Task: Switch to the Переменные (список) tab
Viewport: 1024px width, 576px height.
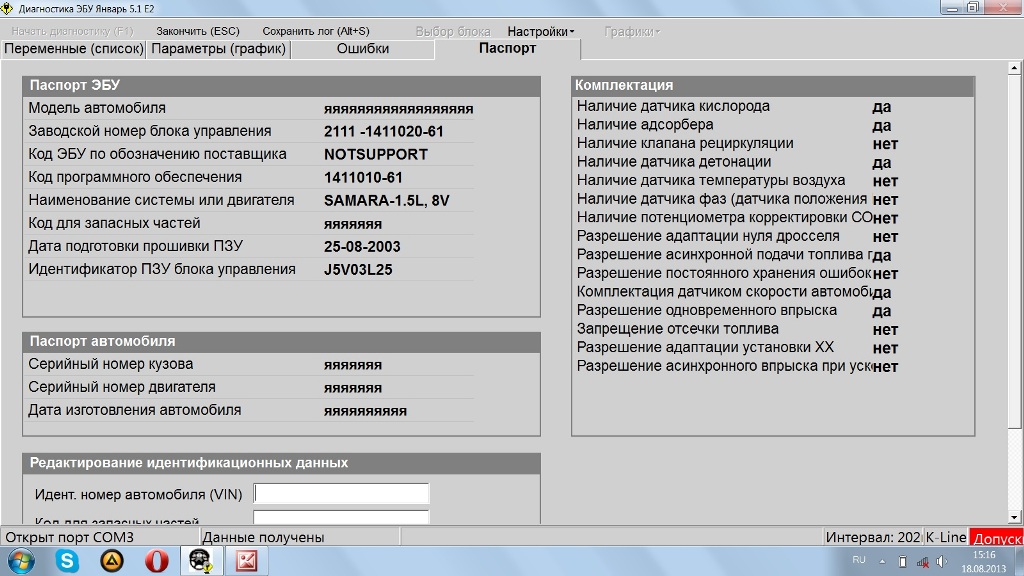Action: pos(73,48)
